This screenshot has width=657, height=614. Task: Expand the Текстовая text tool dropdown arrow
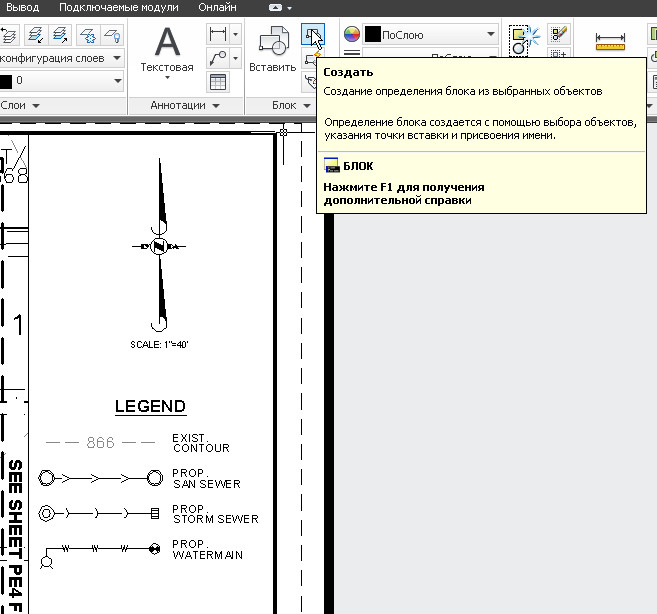click(167, 78)
